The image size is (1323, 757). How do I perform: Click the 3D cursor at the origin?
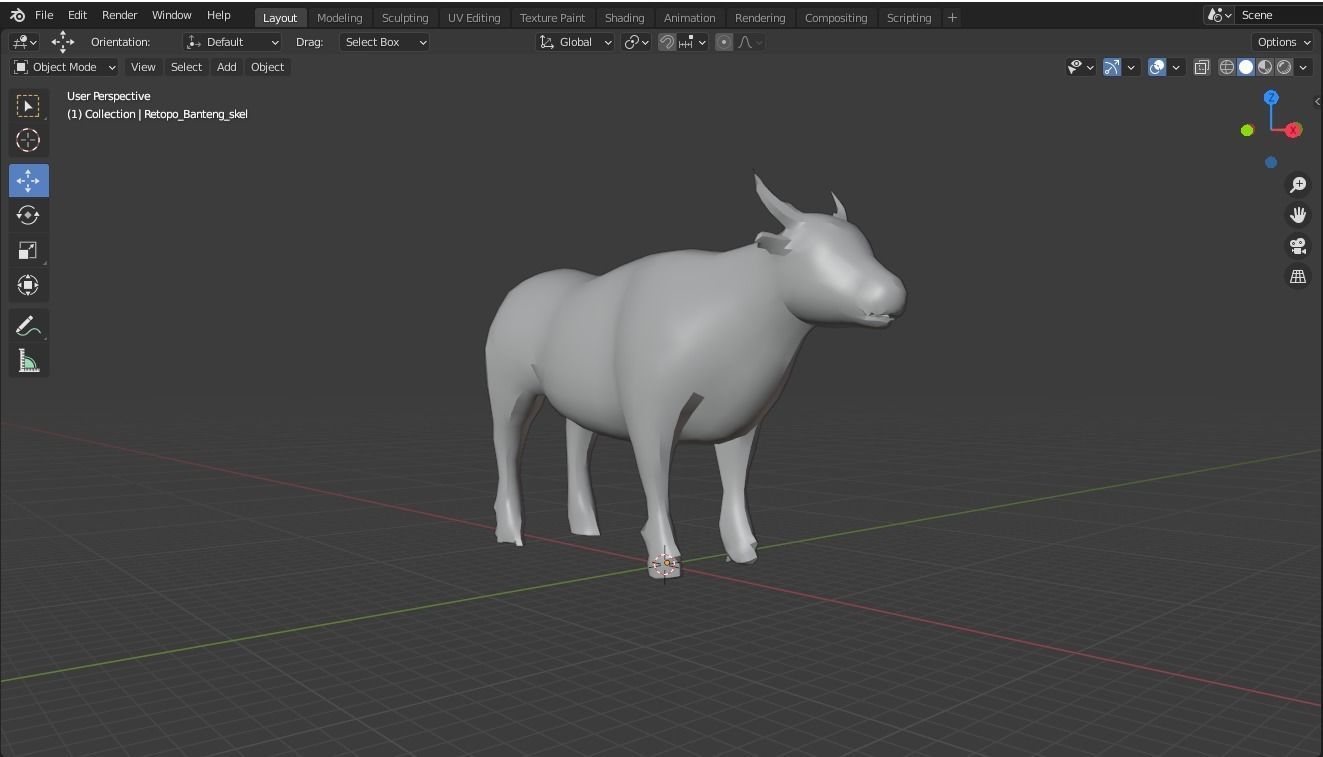[x=666, y=564]
